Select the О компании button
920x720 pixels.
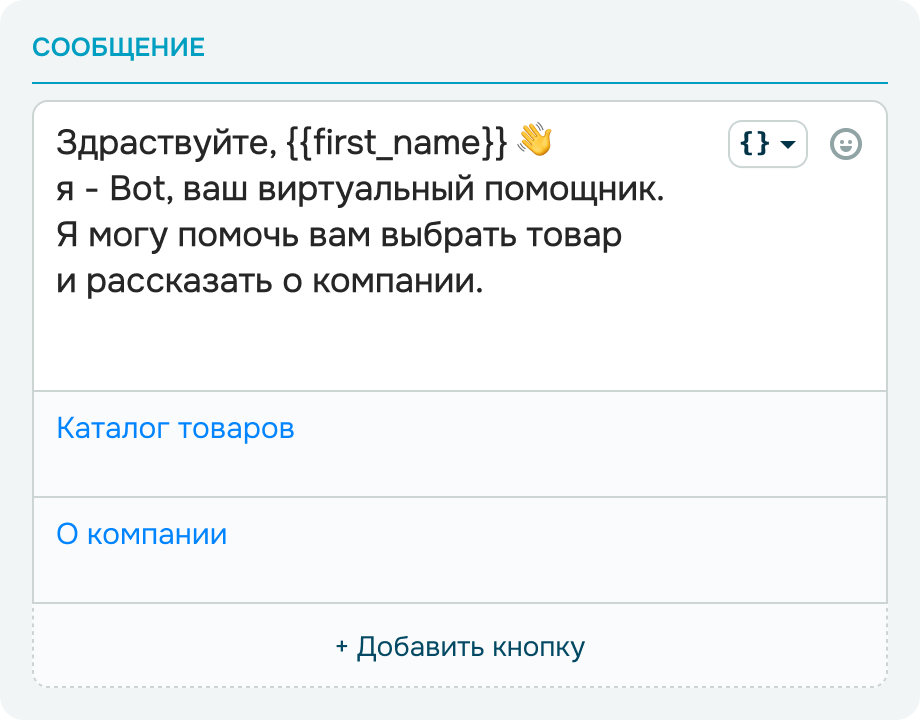(142, 534)
